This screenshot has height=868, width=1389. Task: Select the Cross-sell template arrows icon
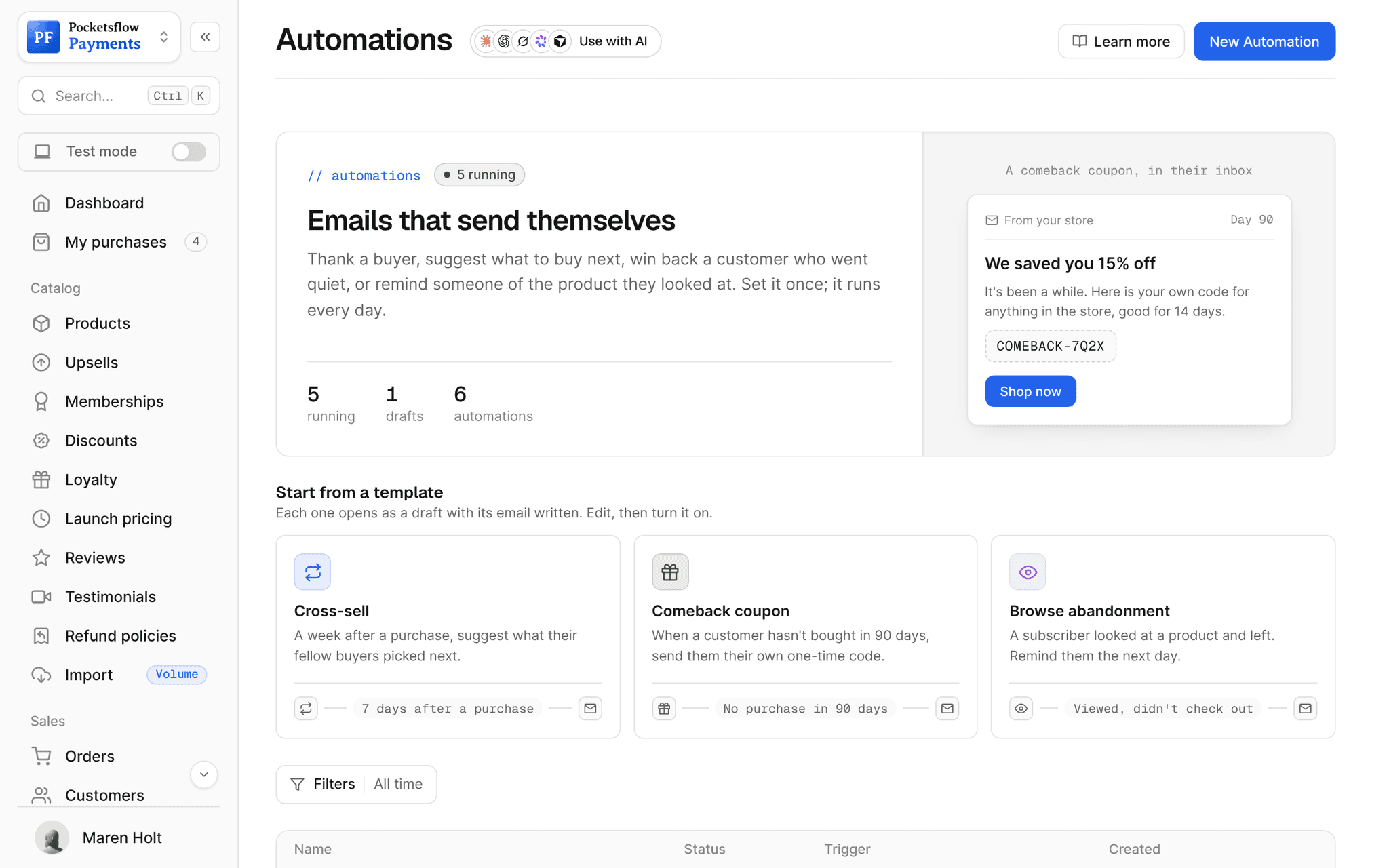point(313,572)
